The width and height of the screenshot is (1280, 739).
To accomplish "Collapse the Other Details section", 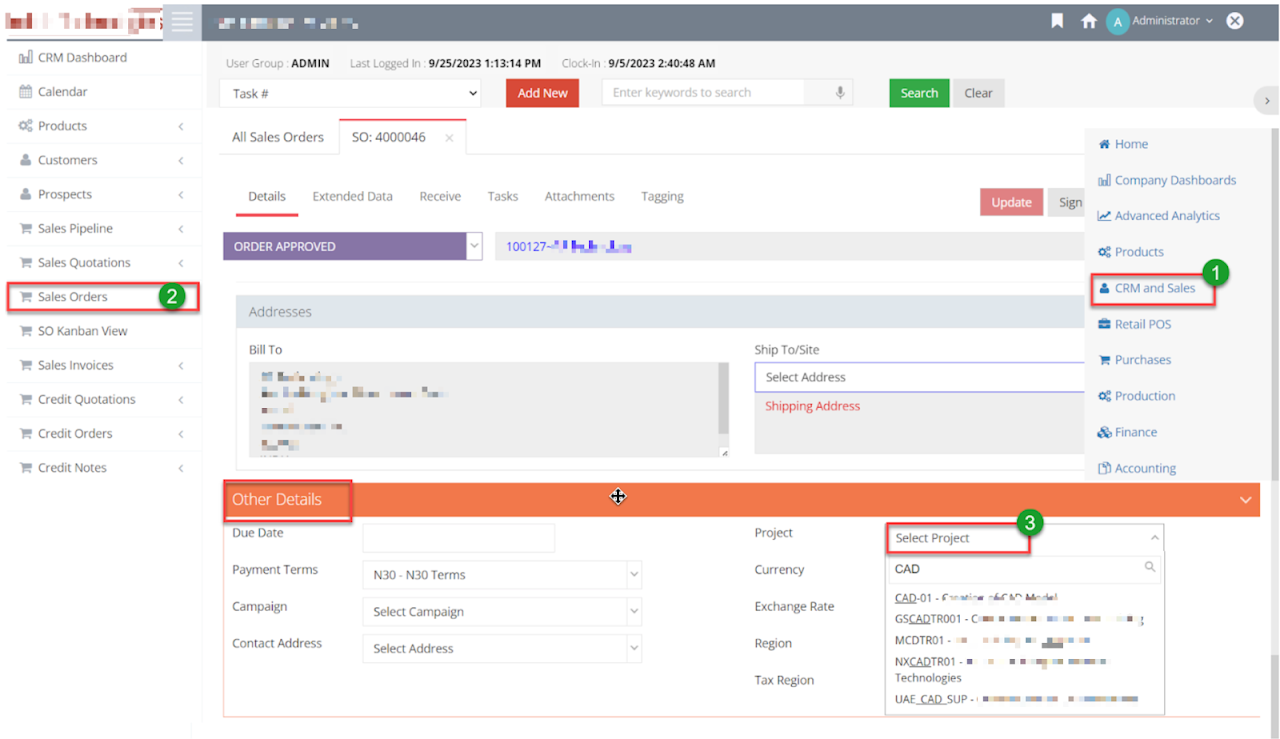I will click(x=1245, y=500).
